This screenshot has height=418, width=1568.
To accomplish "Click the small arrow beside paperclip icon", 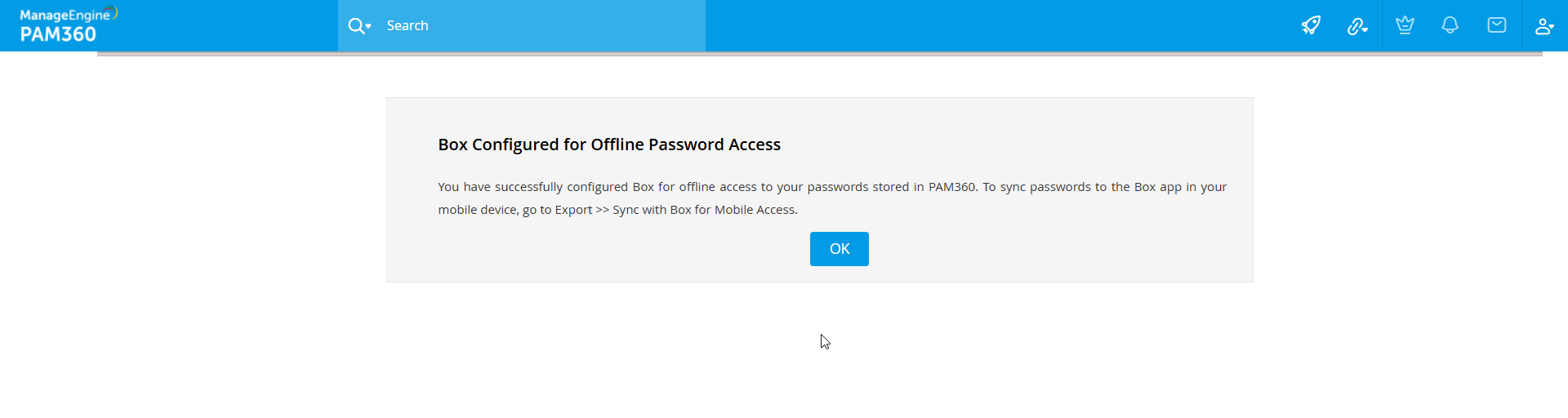I will 1365,29.
